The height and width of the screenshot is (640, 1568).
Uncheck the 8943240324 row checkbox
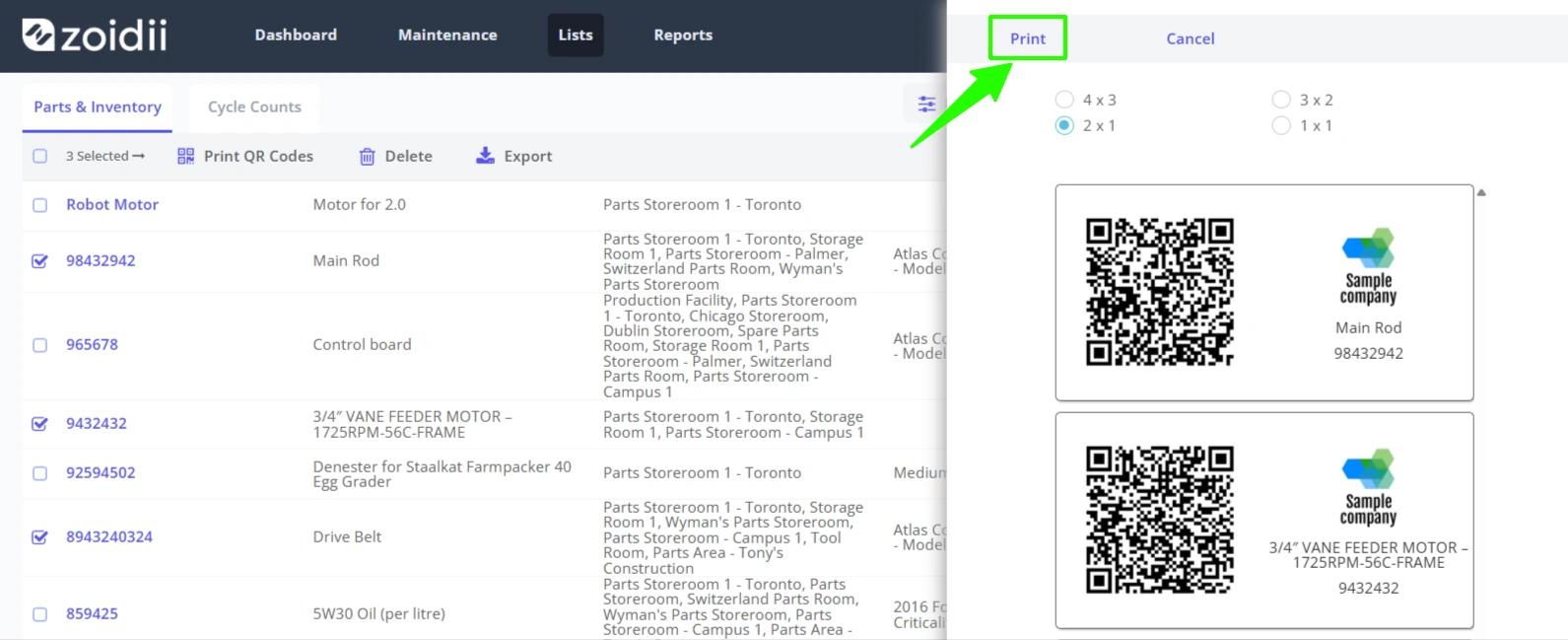39,537
